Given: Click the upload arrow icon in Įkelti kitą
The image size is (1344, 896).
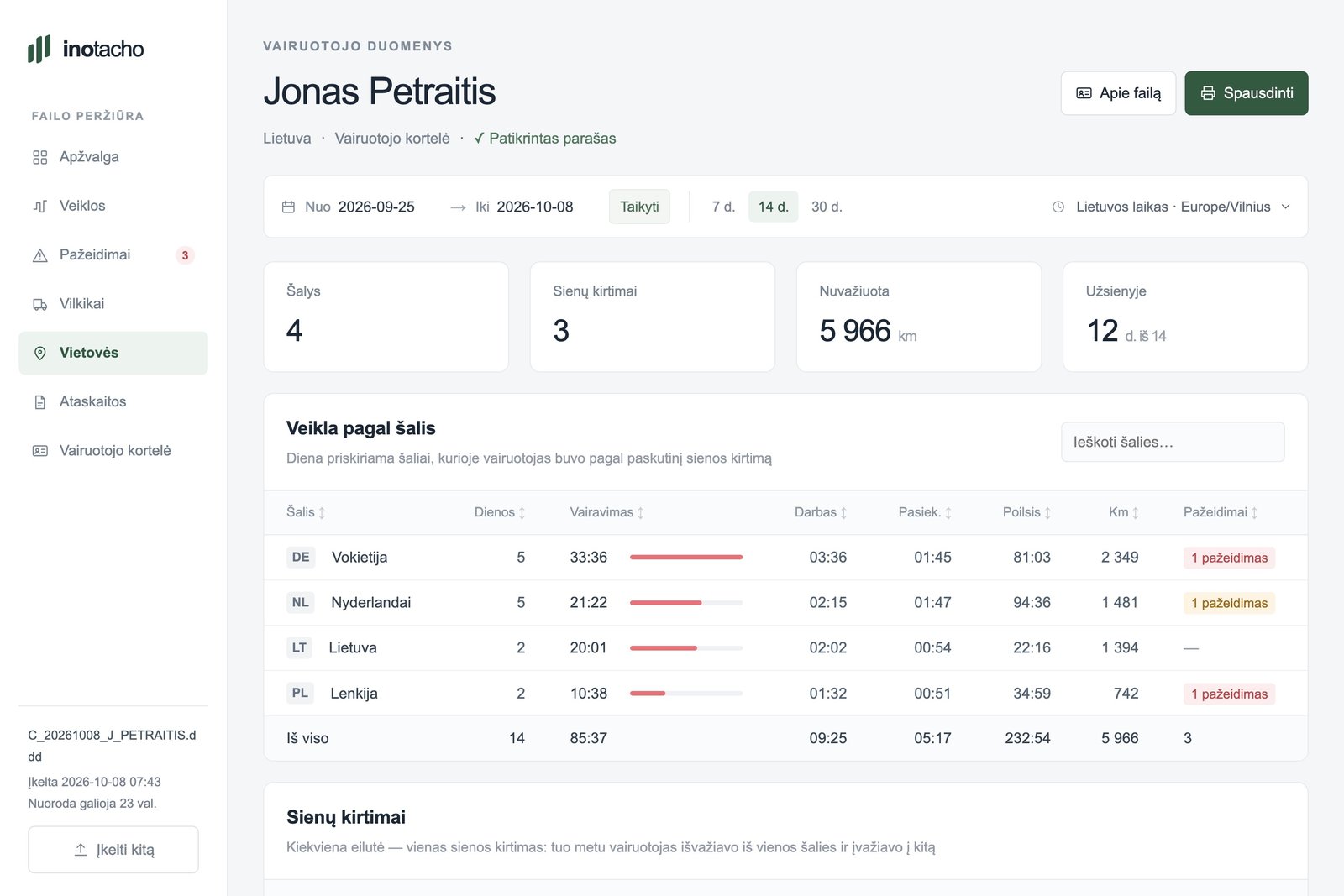Looking at the screenshot, I should tap(81, 850).
